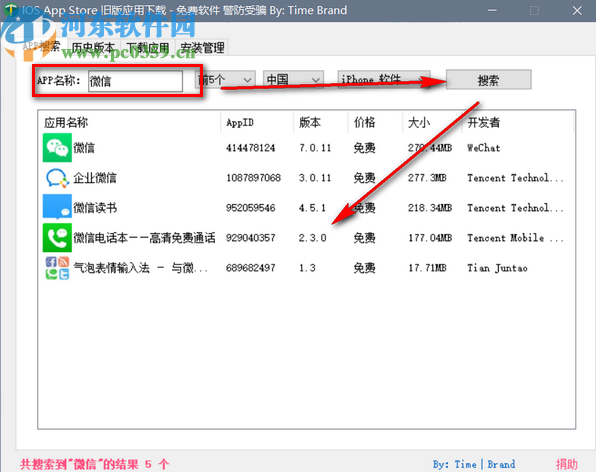
Task: Click the Brand link at bottom
Action: (501, 464)
